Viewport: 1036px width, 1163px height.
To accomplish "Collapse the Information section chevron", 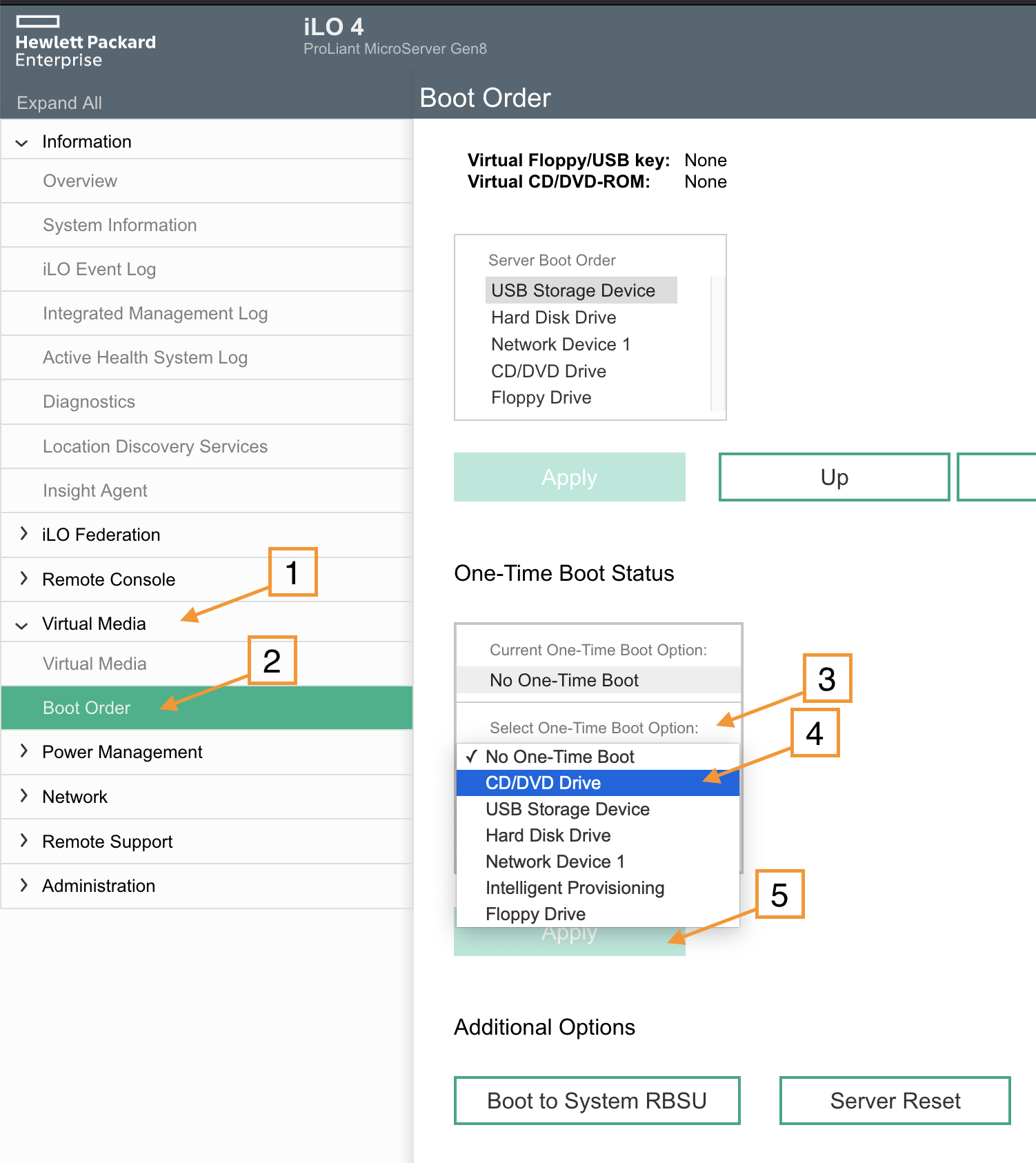I will pyautogui.click(x=22, y=143).
